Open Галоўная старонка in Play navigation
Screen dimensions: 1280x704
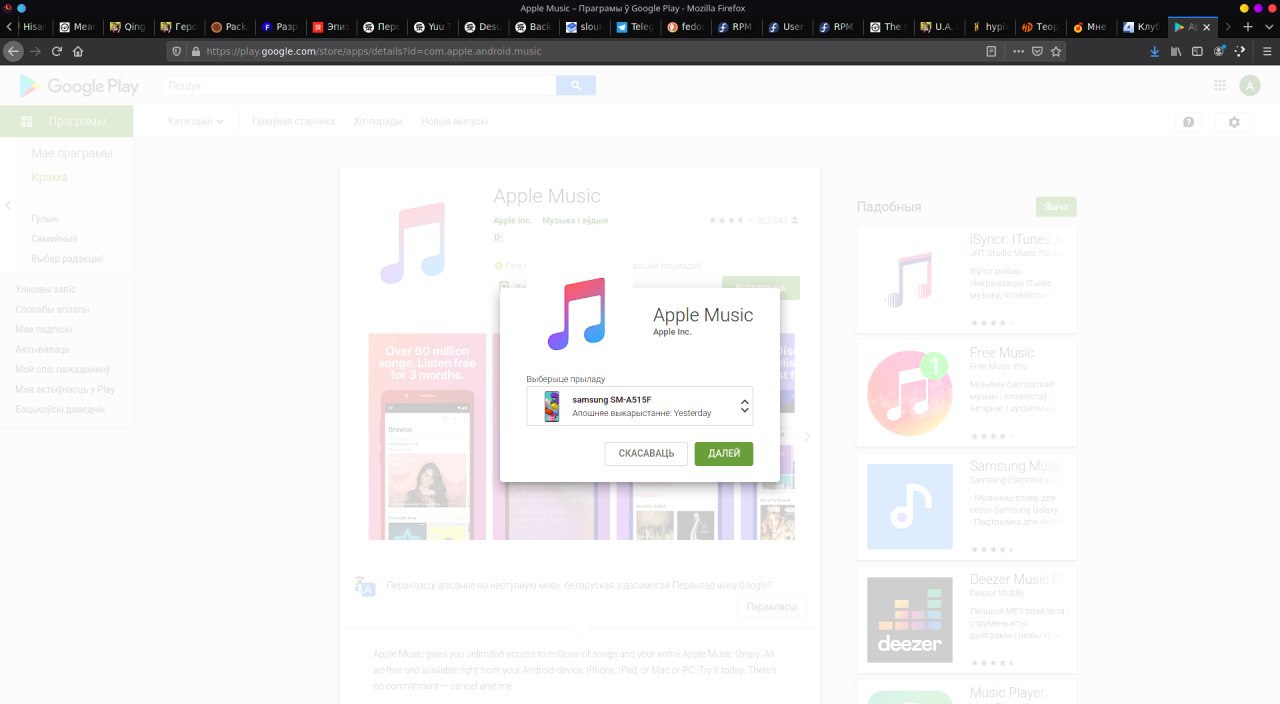293,122
